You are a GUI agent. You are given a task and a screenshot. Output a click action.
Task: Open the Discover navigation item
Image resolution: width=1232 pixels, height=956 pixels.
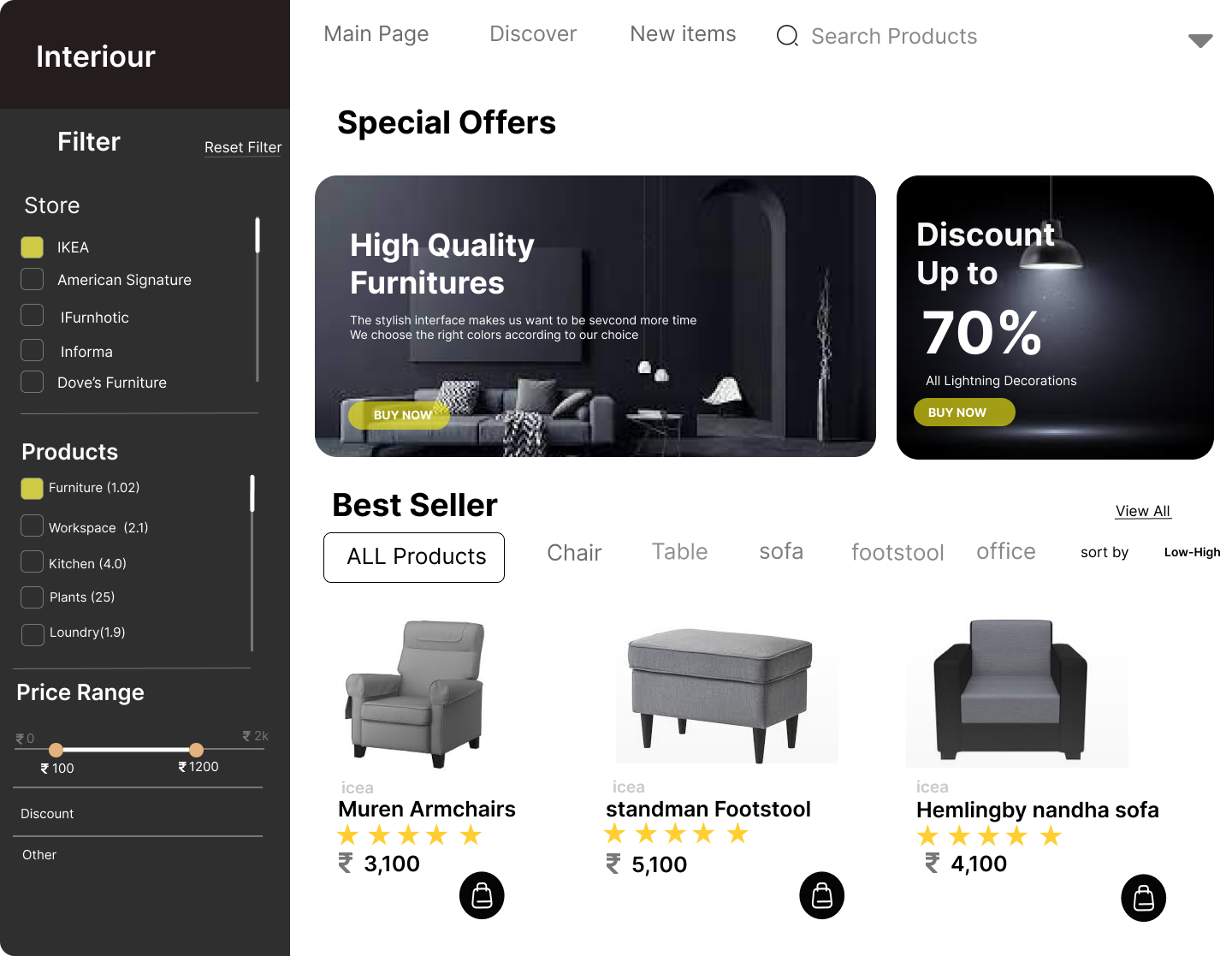(533, 34)
